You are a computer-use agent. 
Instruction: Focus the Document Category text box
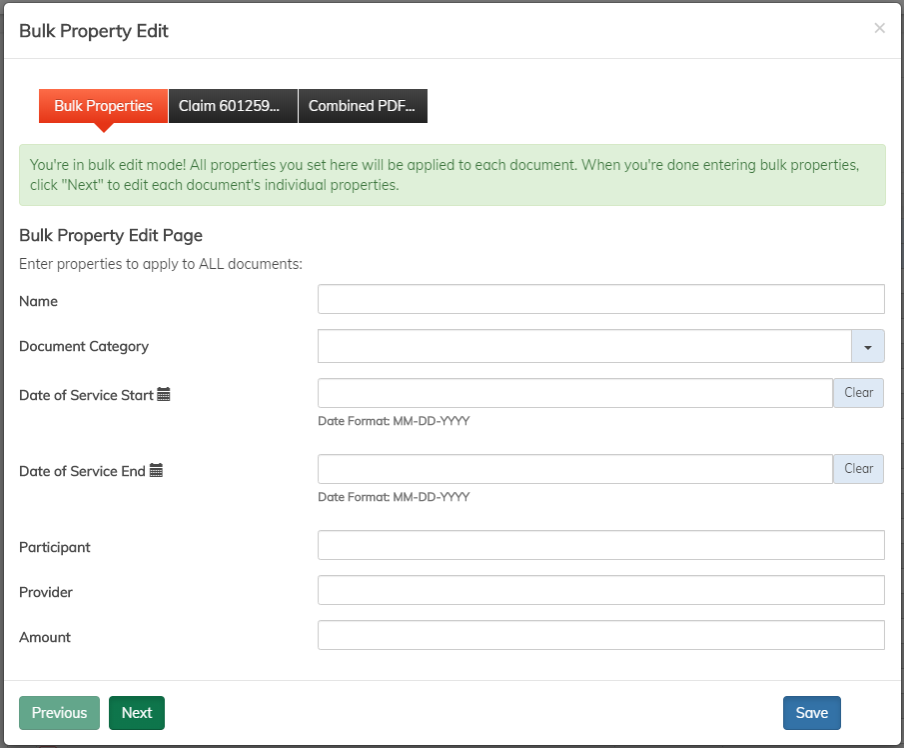pyautogui.click(x=584, y=347)
